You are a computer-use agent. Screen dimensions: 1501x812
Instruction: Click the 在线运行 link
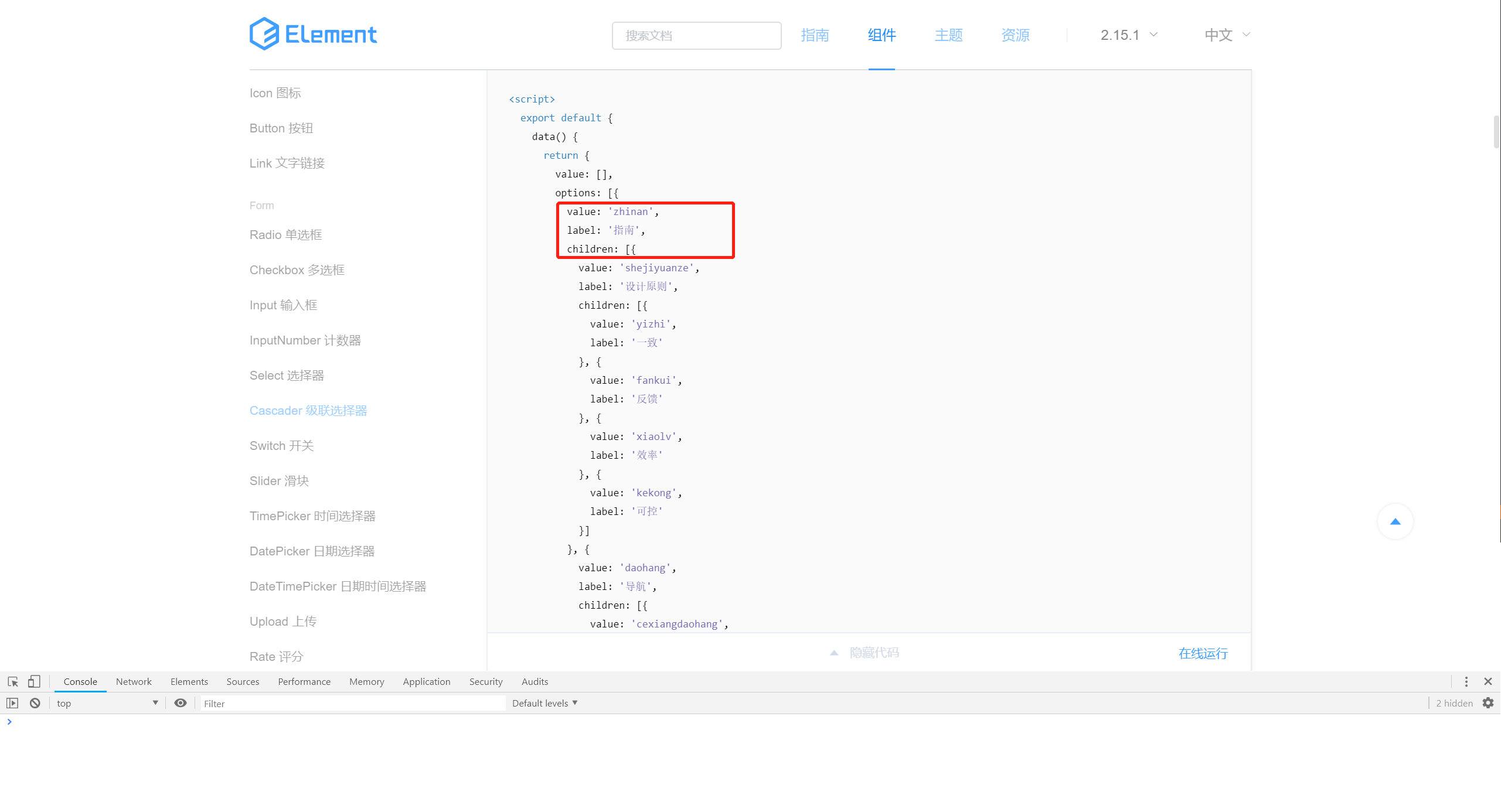1203,653
